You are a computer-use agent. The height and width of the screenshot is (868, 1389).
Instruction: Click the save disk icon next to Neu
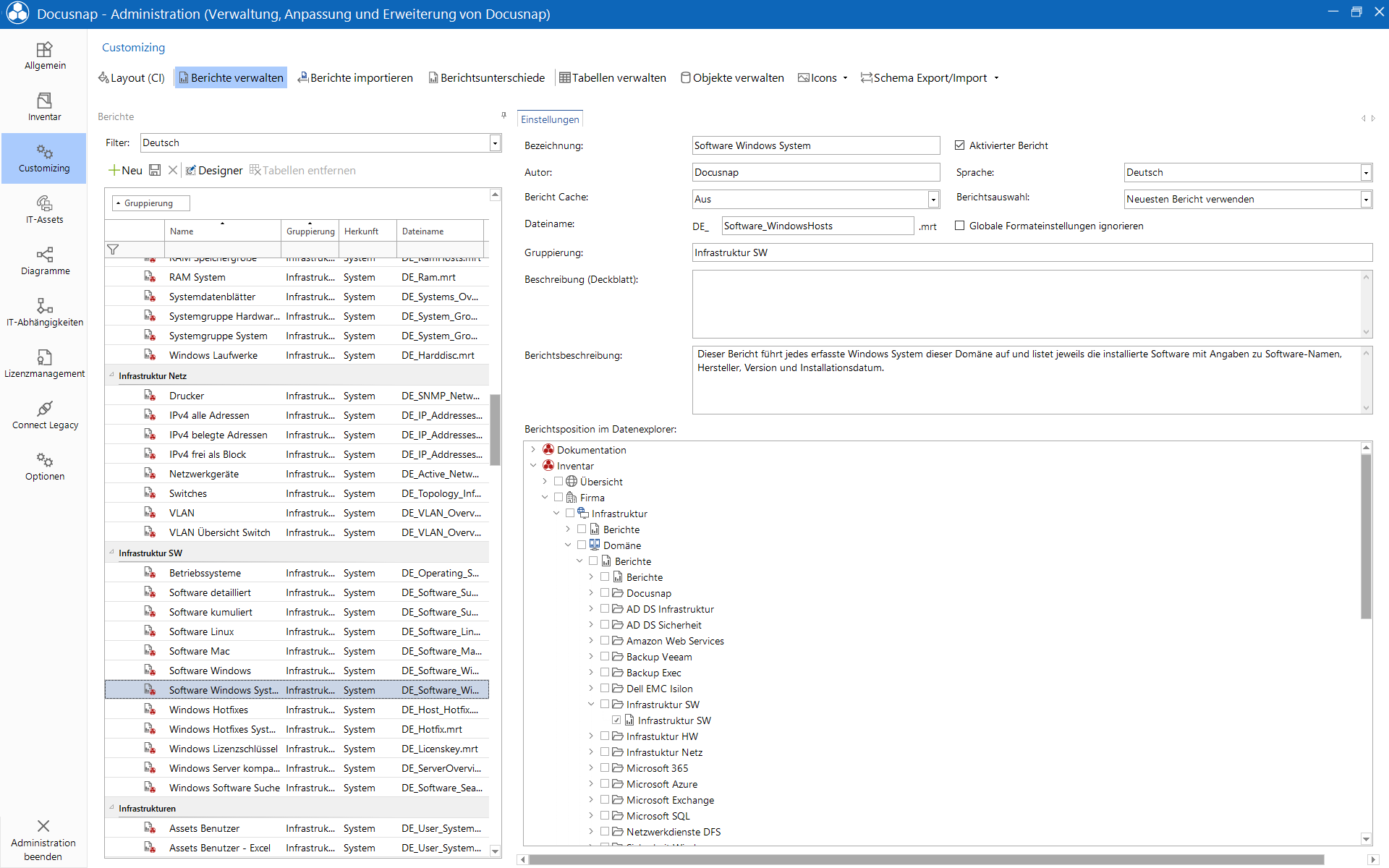pyautogui.click(x=155, y=170)
